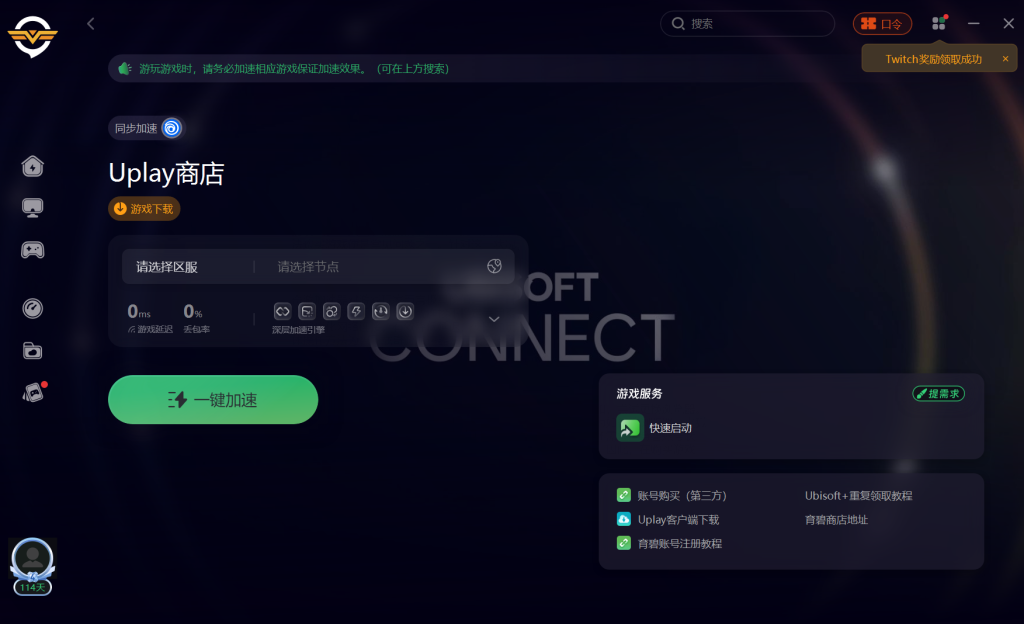
Task: Open the speed test gauge icon
Action: tap(33, 308)
